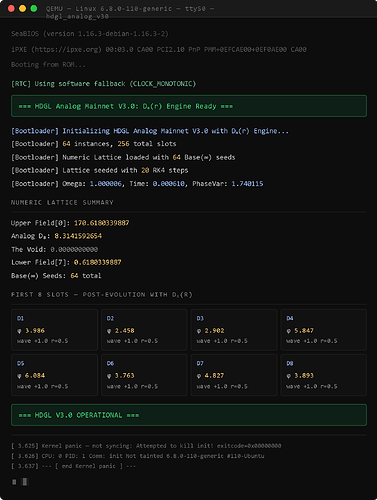Click the D7 slot value 4.827
The width and height of the screenshot is (377, 500).
pyautogui.click(x=214, y=376)
